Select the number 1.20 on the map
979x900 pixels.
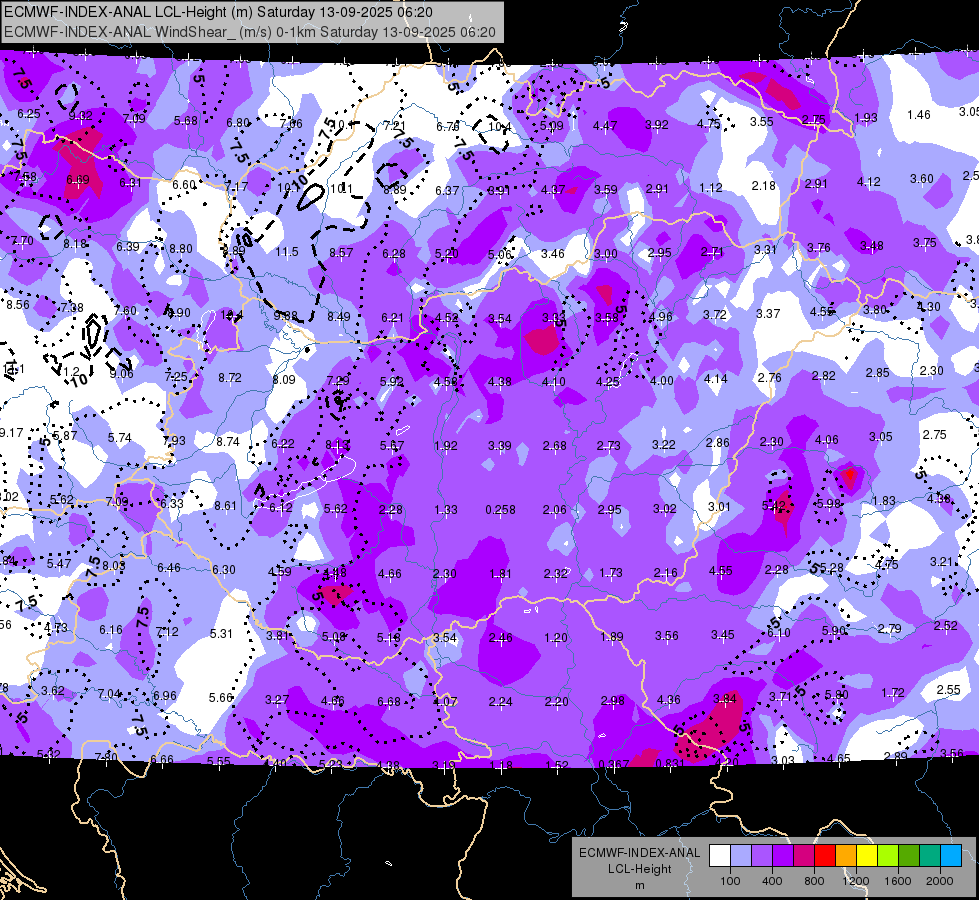(x=556, y=638)
